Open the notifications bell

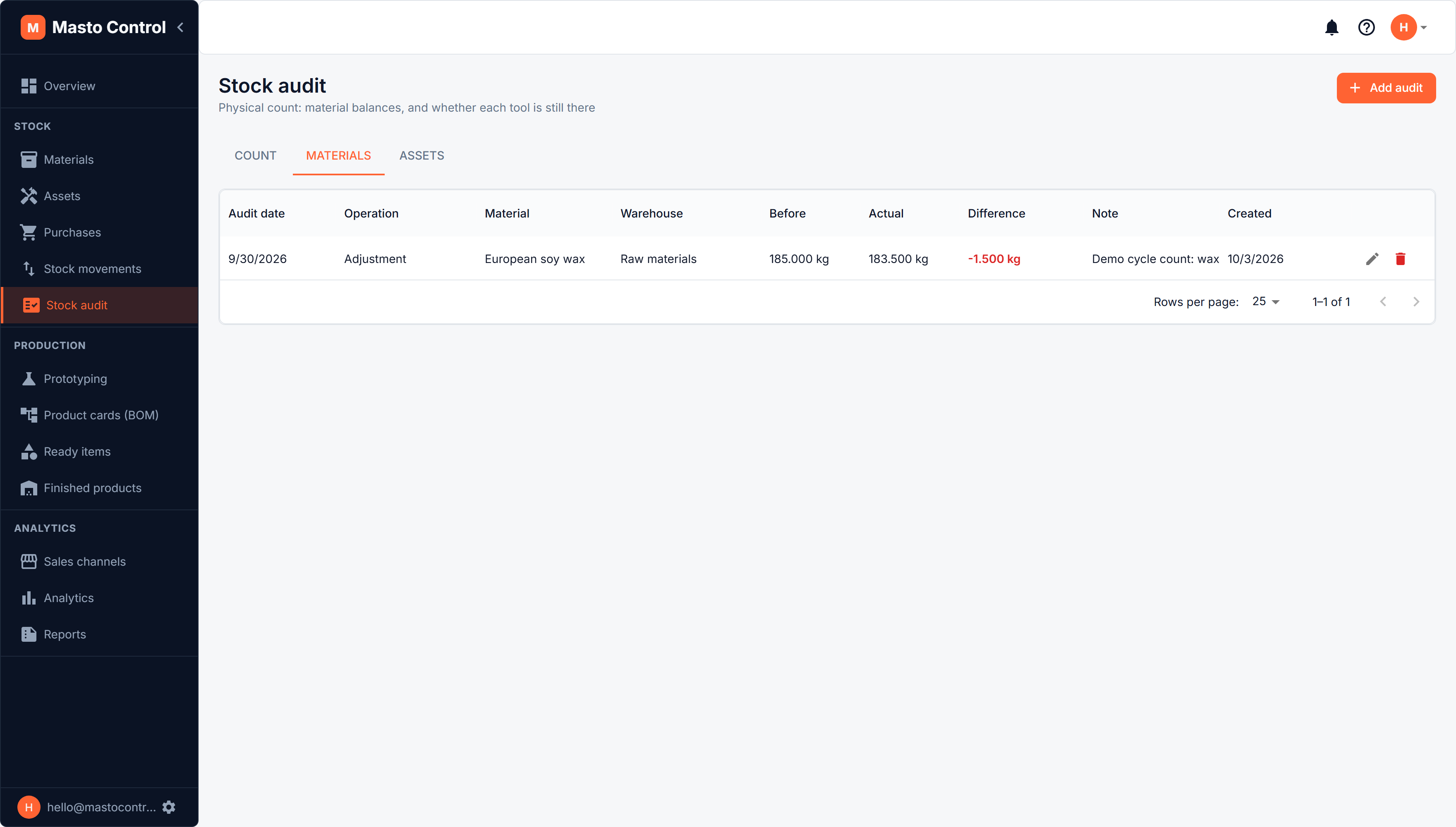pyautogui.click(x=1331, y=27)
